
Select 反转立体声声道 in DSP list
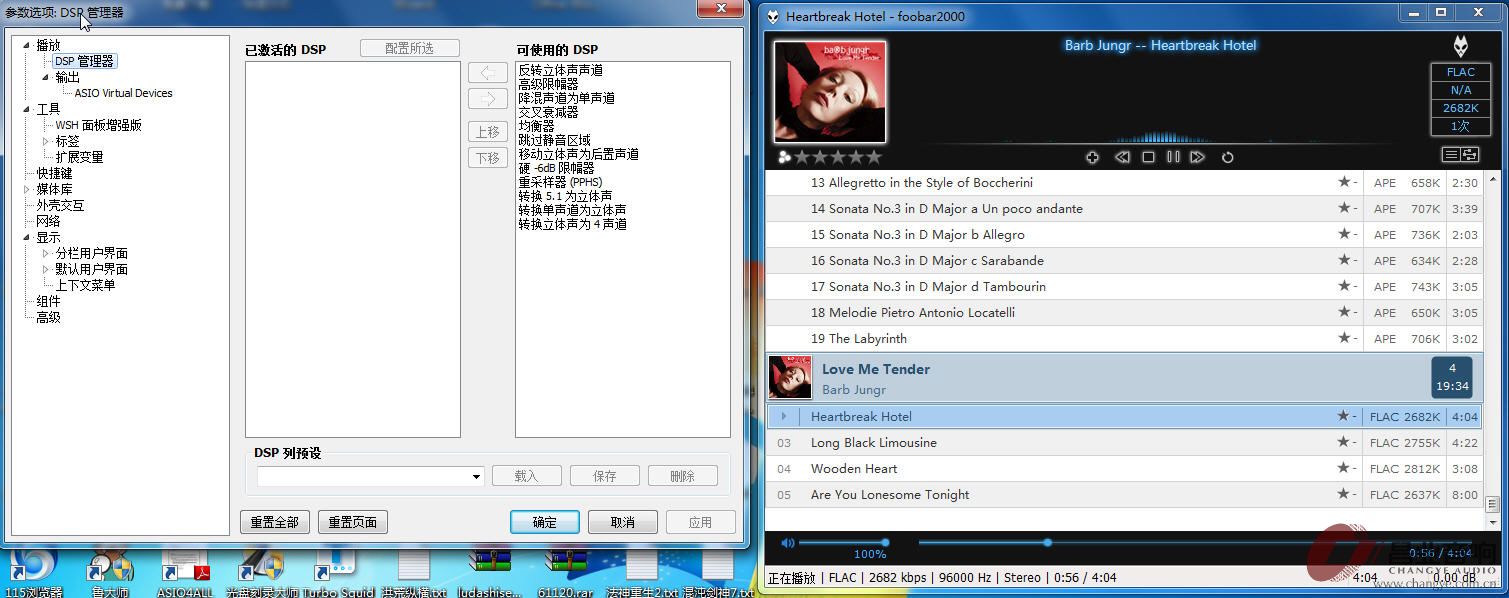[560, 70]
